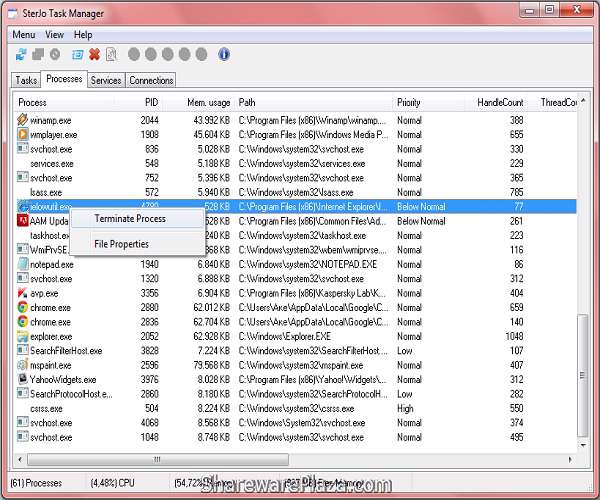Click the winamp.exe lightning icon
This screenshot has width=600, height=500.
(23, 120)
